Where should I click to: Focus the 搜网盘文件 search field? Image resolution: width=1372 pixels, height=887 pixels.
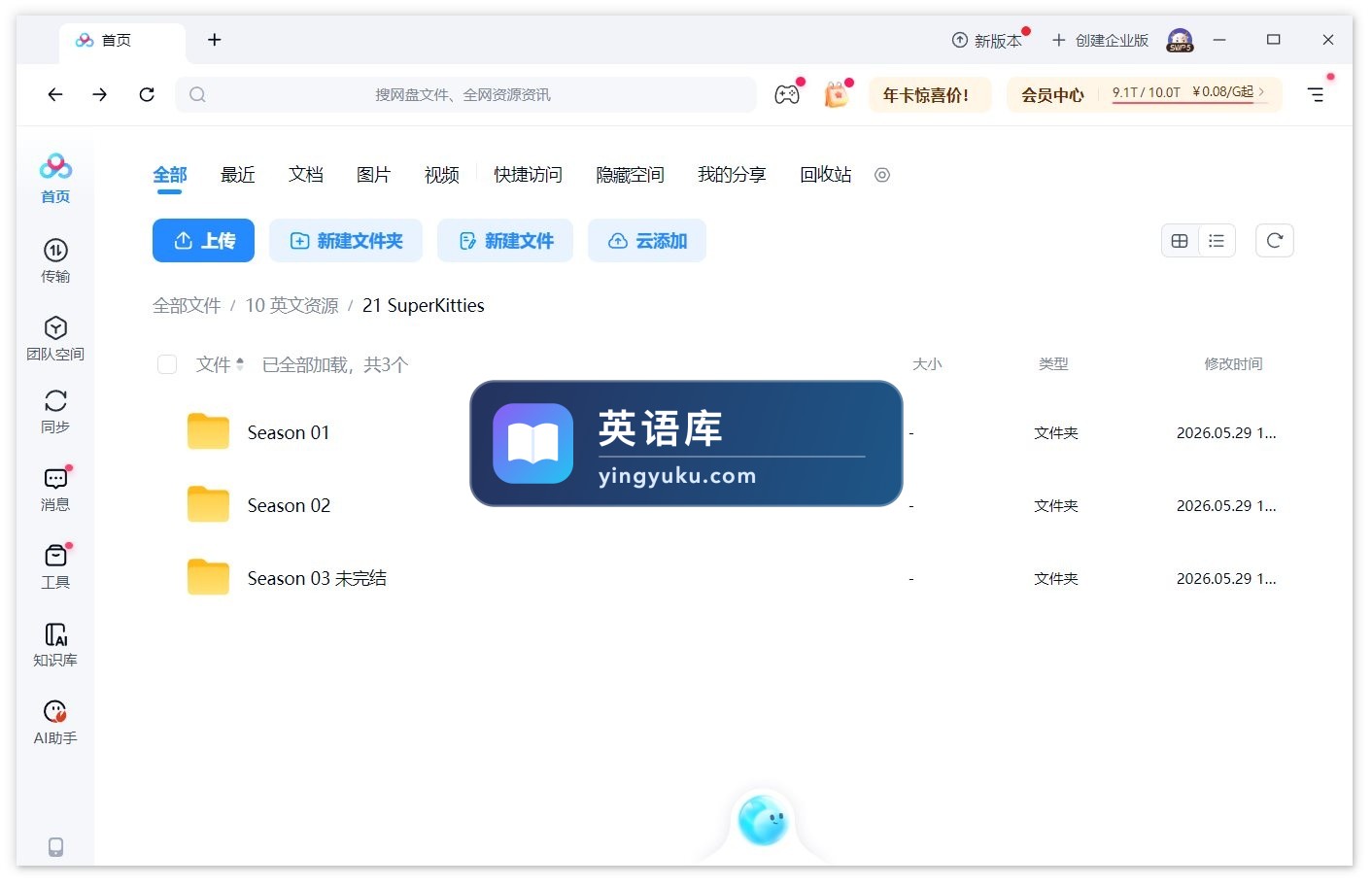(465, 94)
